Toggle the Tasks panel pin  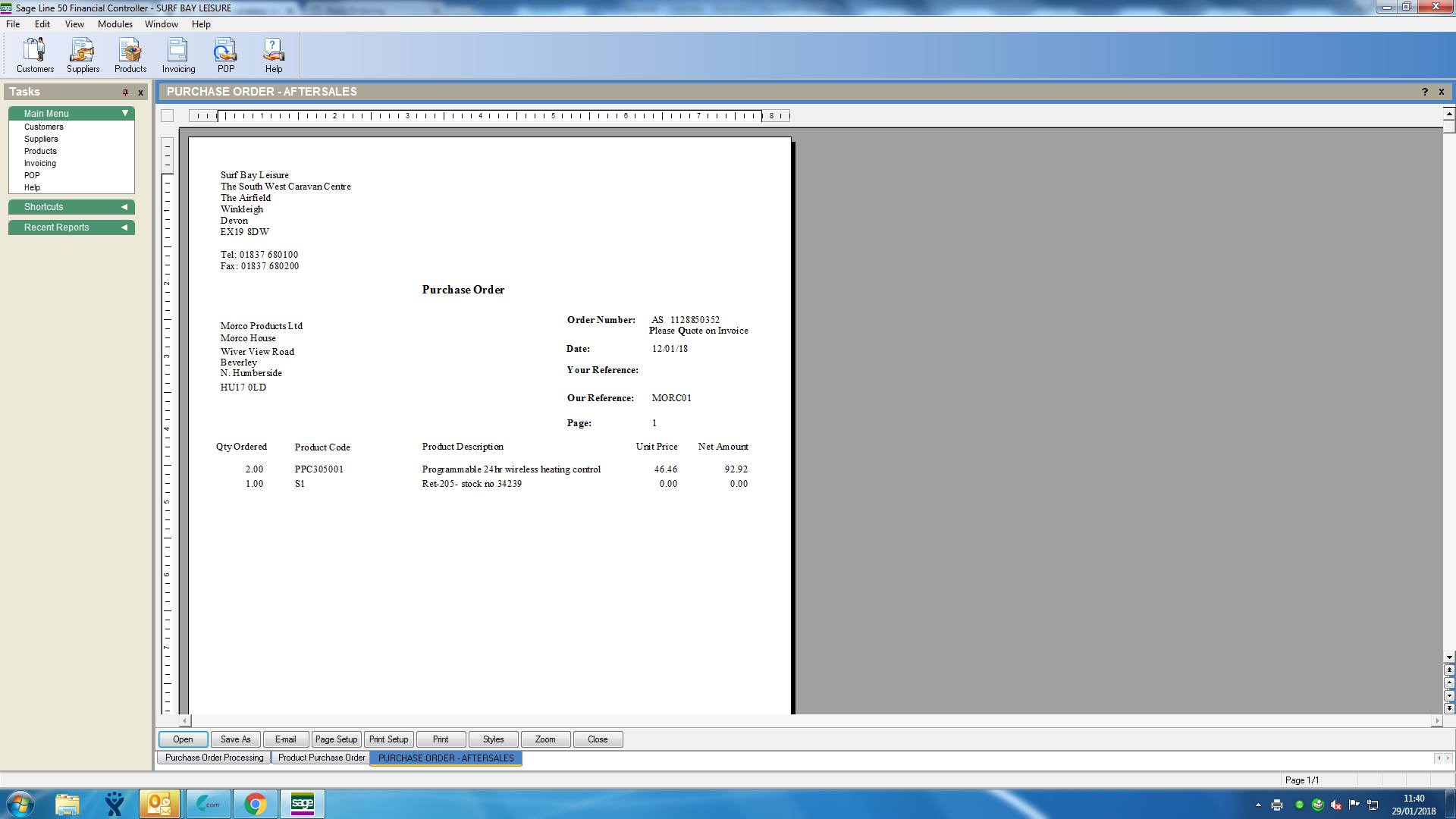[125, 93]
